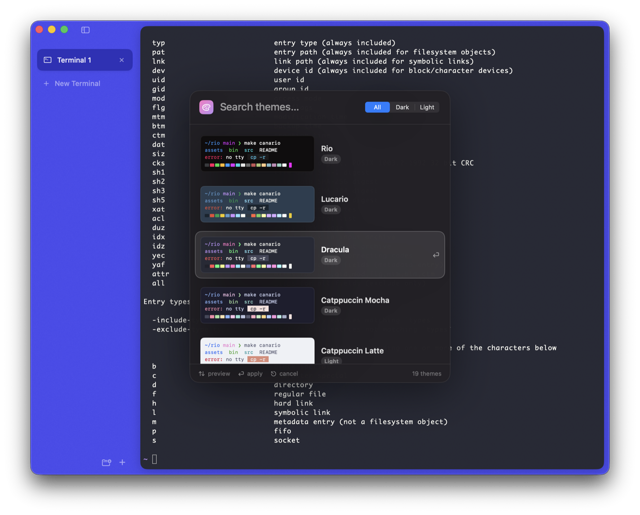Select the All filter
640x515 pixels.
(x=377, y=107)
